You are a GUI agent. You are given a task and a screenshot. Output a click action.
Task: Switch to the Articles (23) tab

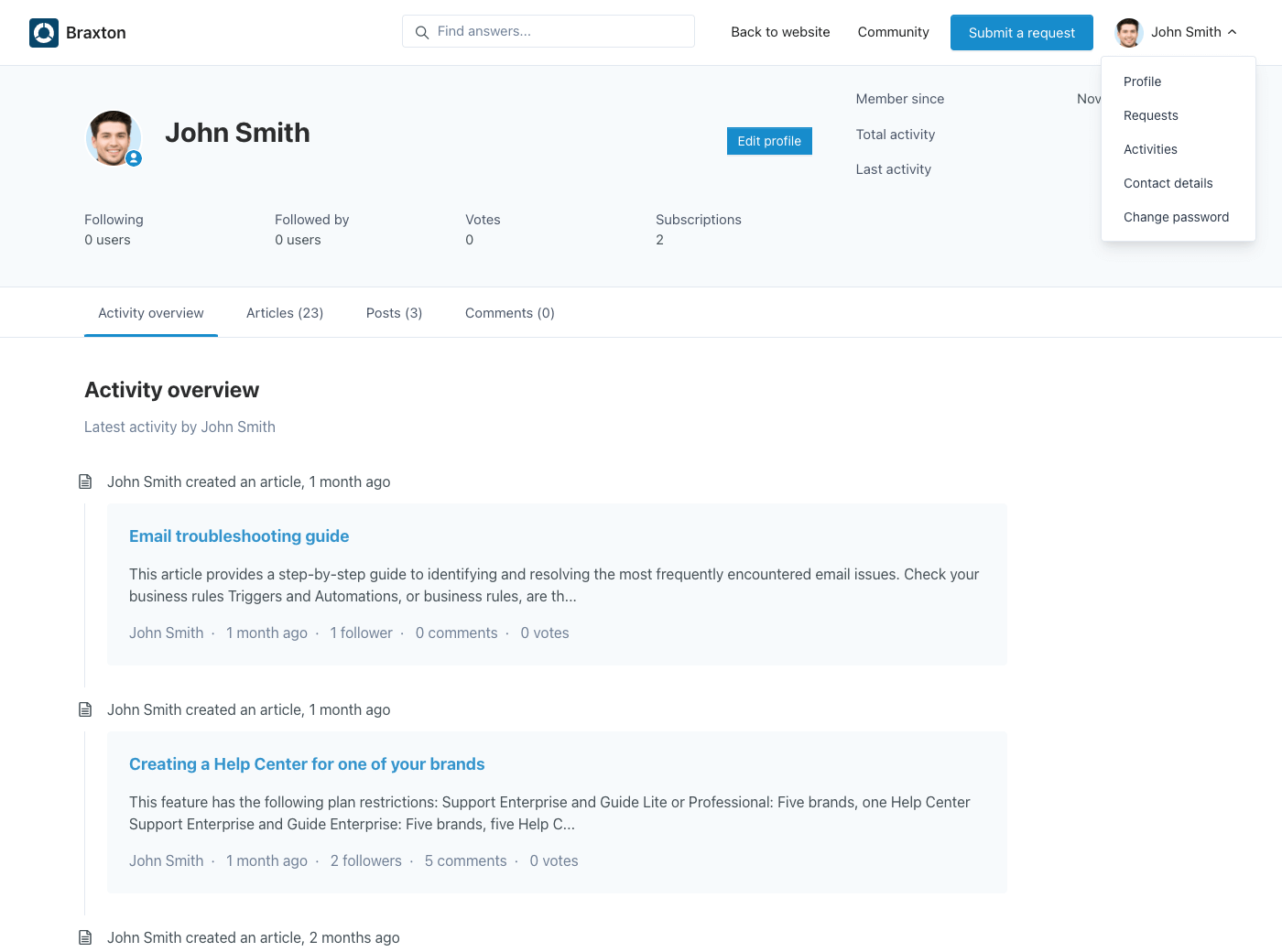285,313
